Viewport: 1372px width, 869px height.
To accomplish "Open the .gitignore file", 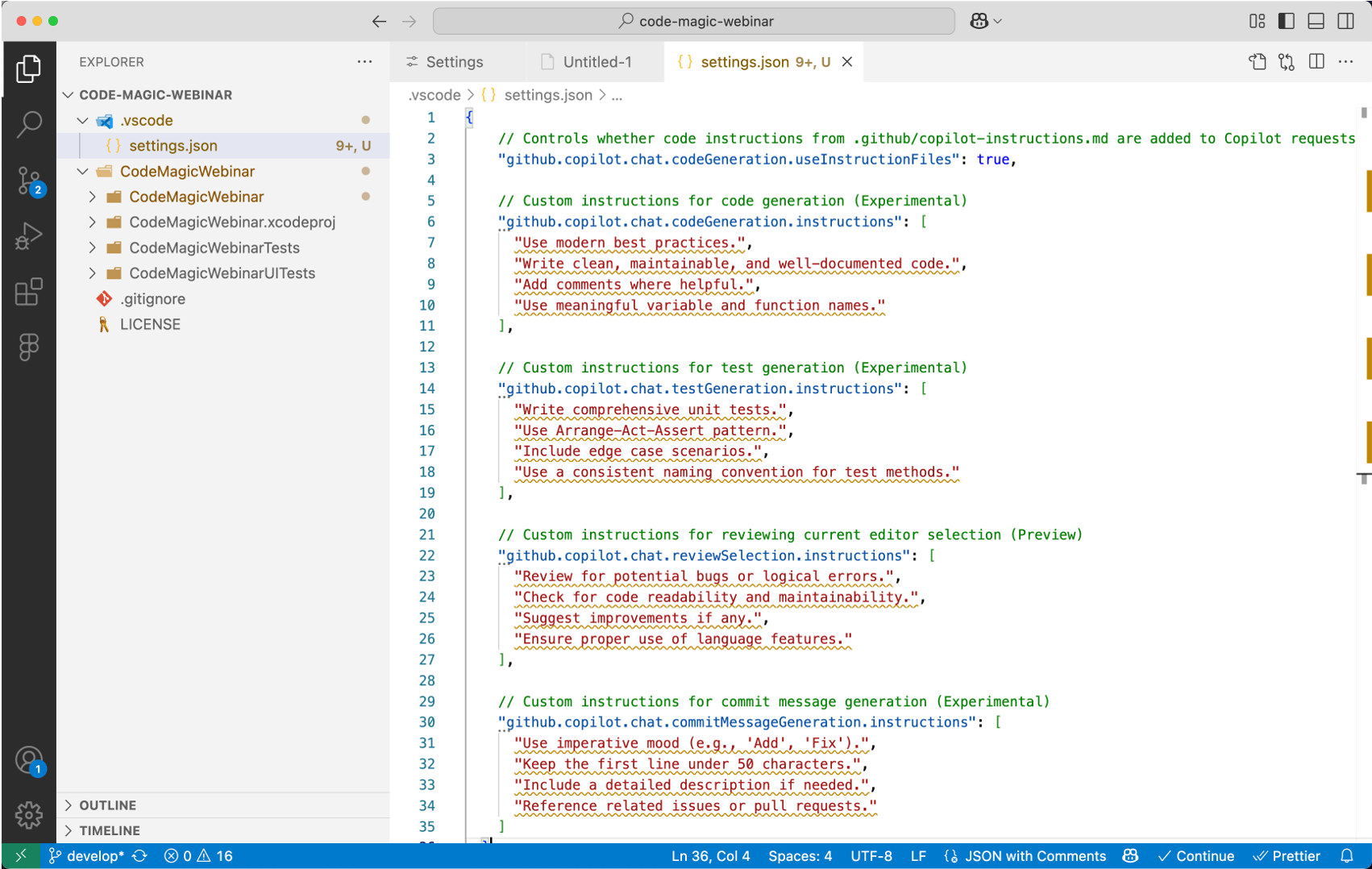I will [x=223, y=299].
